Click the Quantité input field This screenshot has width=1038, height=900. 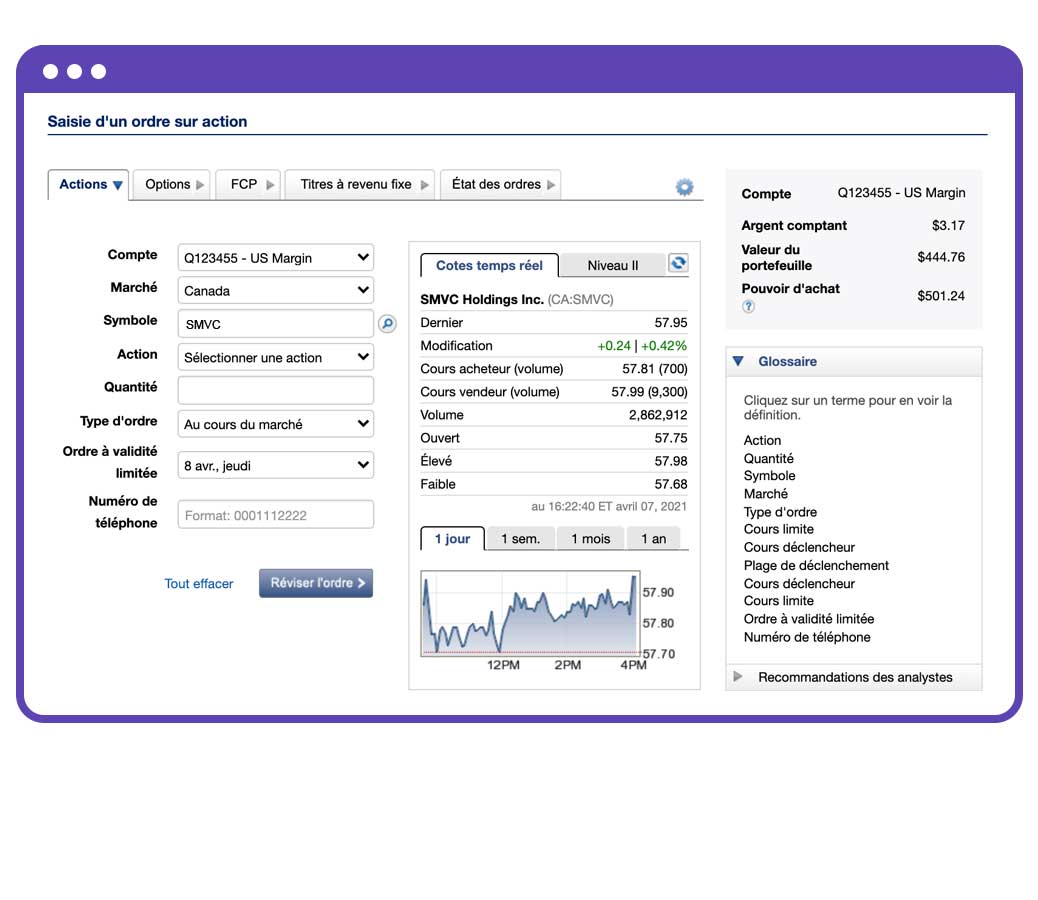tap(275, 390)
